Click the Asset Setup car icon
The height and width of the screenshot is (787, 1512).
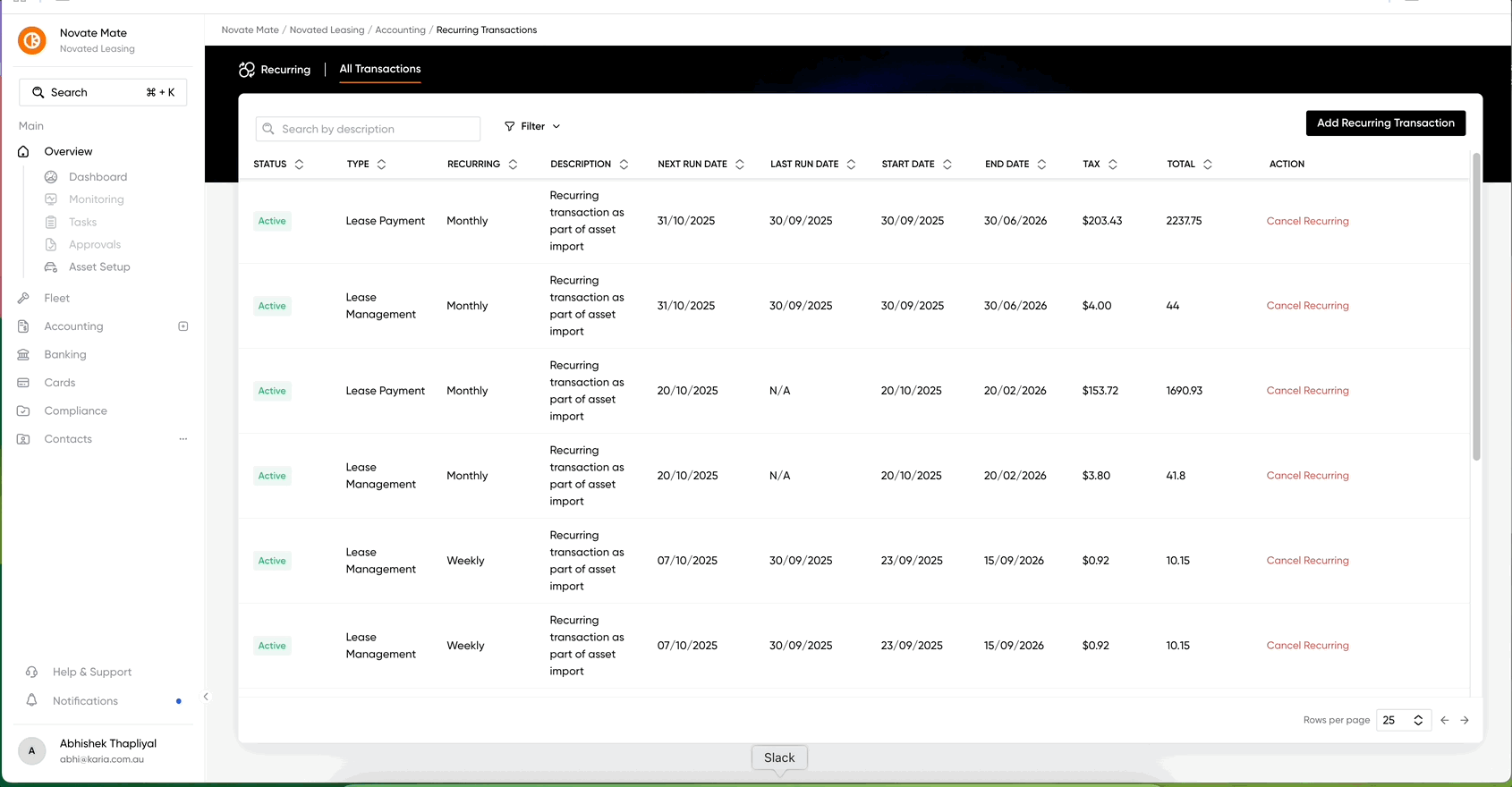click(51, 267)
